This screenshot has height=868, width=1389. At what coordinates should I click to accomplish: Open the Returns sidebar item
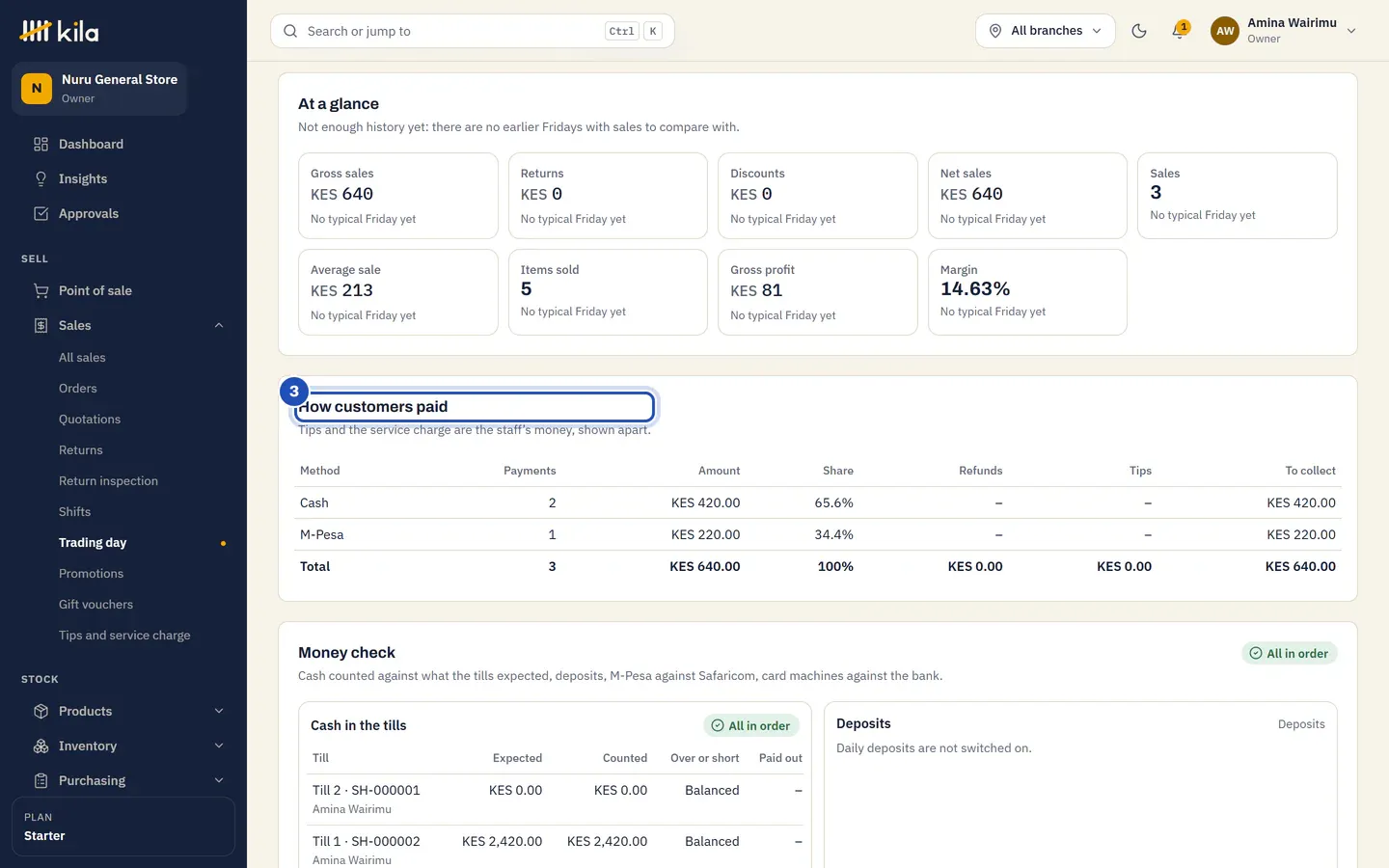pyautogui.click(x=80, y=450)
